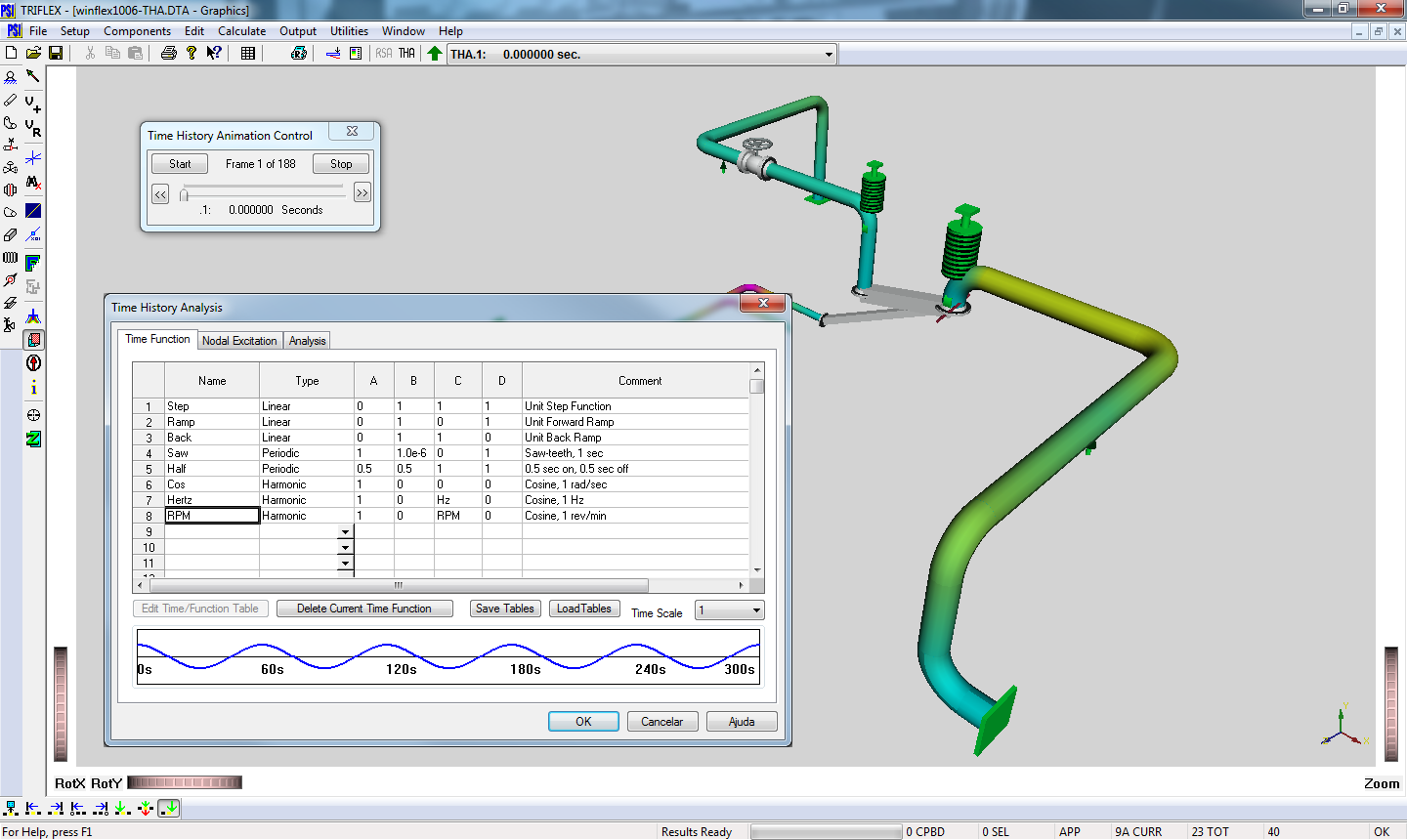Click the Save floppy disk icon
Image resolution: width=1407 pixels, height=840 pixels.
coord(56,53)
